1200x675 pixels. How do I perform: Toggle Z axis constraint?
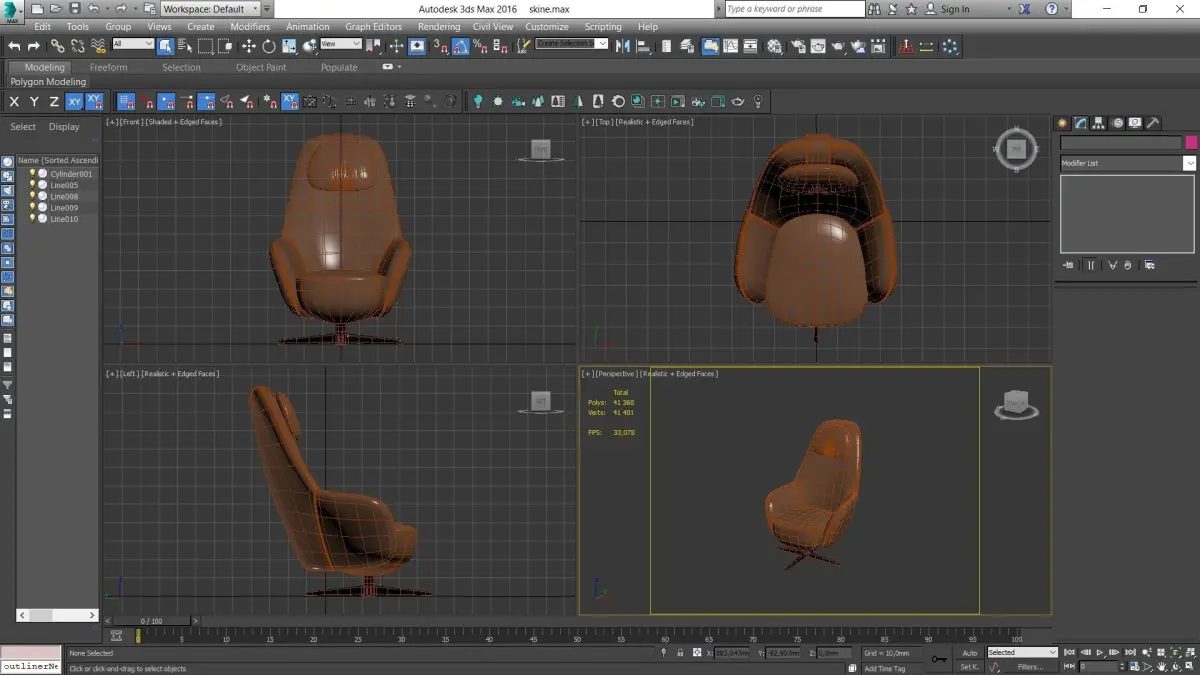(x=54, y=101)
